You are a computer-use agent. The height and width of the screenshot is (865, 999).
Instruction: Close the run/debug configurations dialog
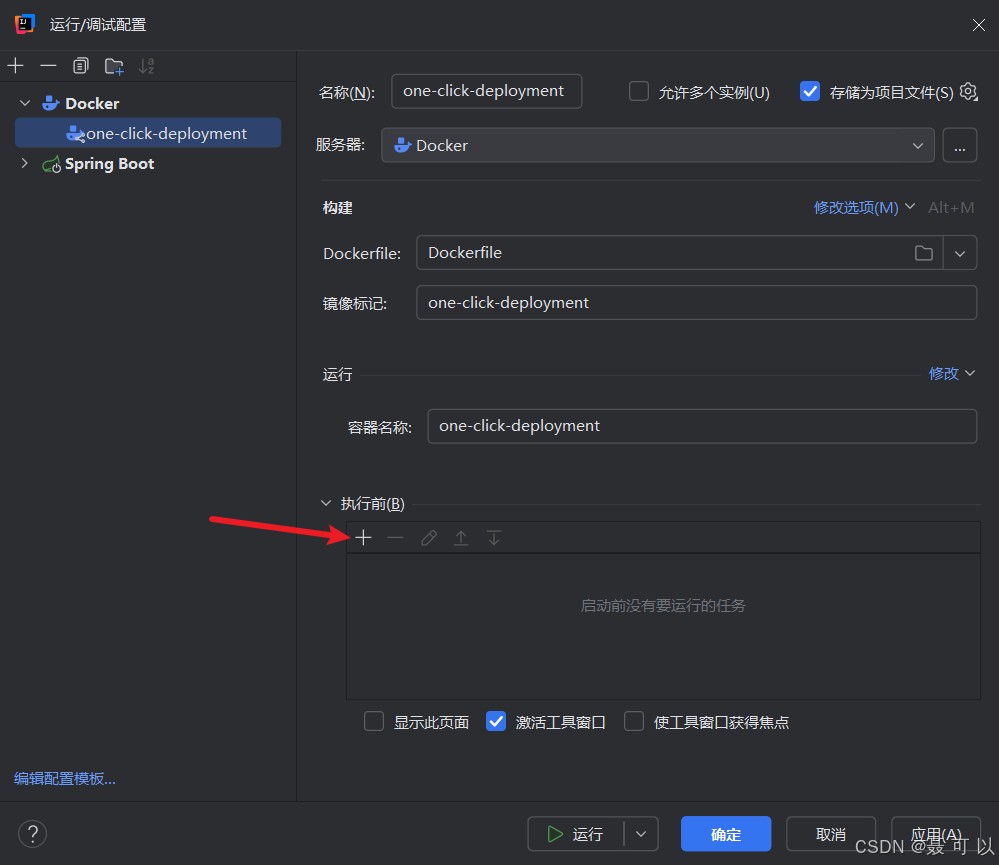[979, 25]
